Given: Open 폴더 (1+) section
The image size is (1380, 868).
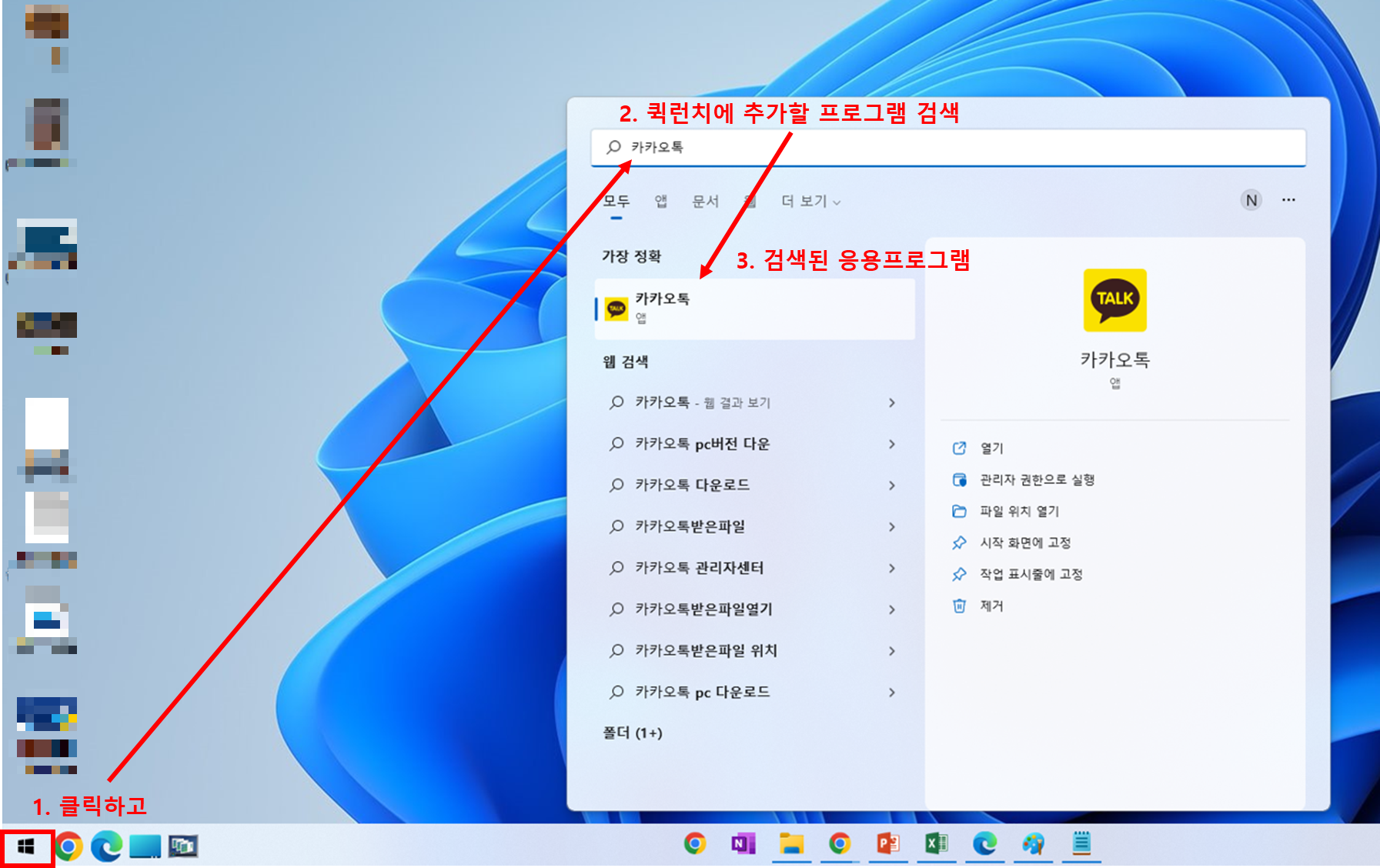Looking at the screenshot, I should [632, 733].
